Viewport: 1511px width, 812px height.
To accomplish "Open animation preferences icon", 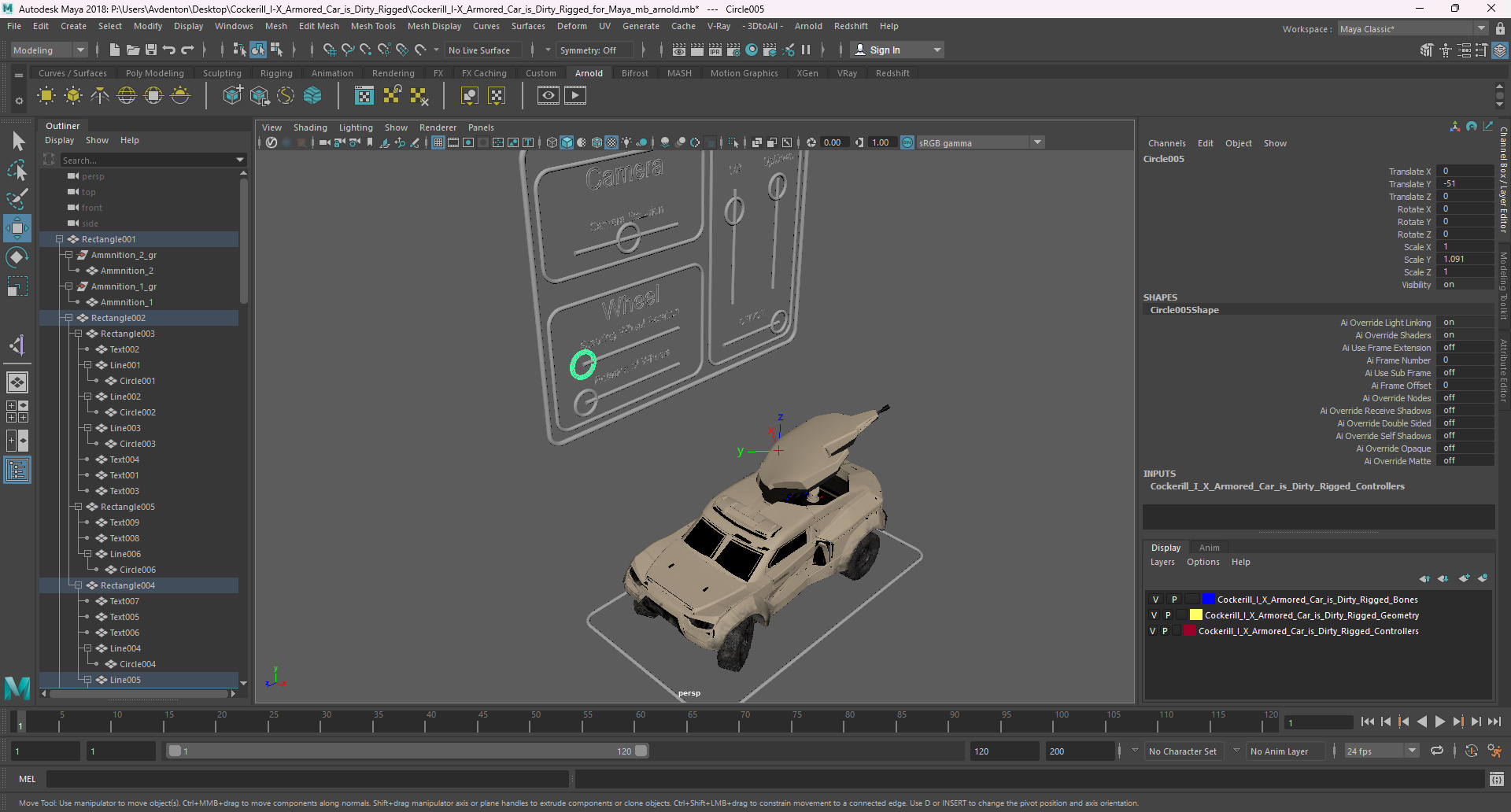I will 1494,751.
